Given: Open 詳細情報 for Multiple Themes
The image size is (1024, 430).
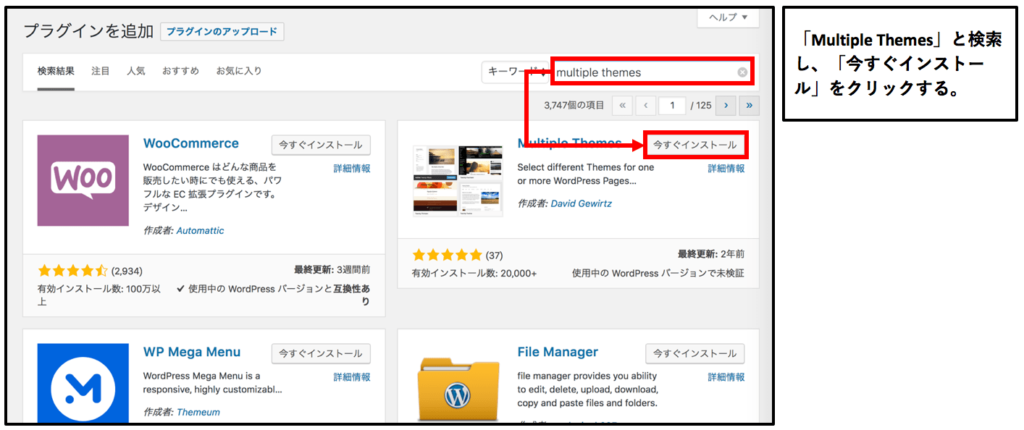Looking at the screenshot, I should (726, 169).
